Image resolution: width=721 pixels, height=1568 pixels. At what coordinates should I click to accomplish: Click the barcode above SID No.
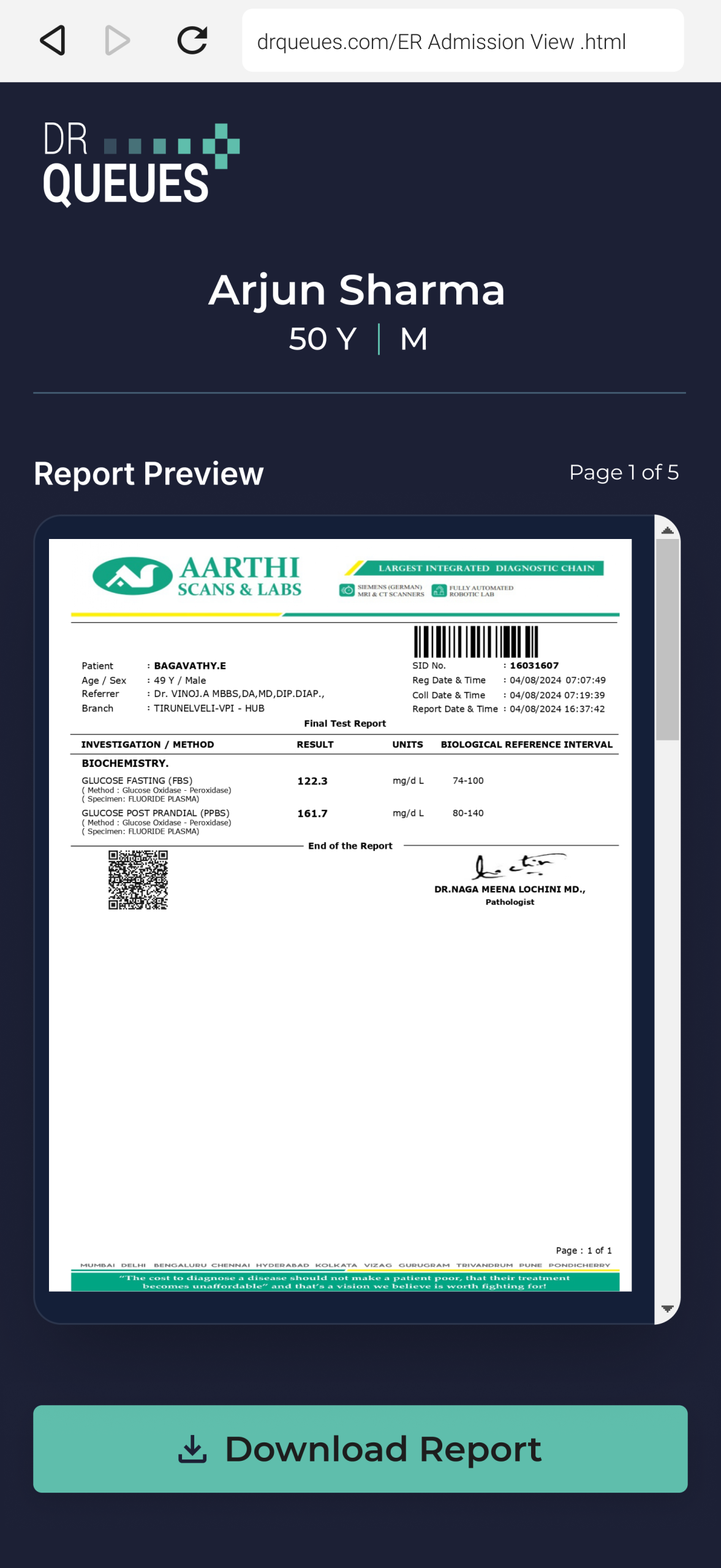pos(476,642)
